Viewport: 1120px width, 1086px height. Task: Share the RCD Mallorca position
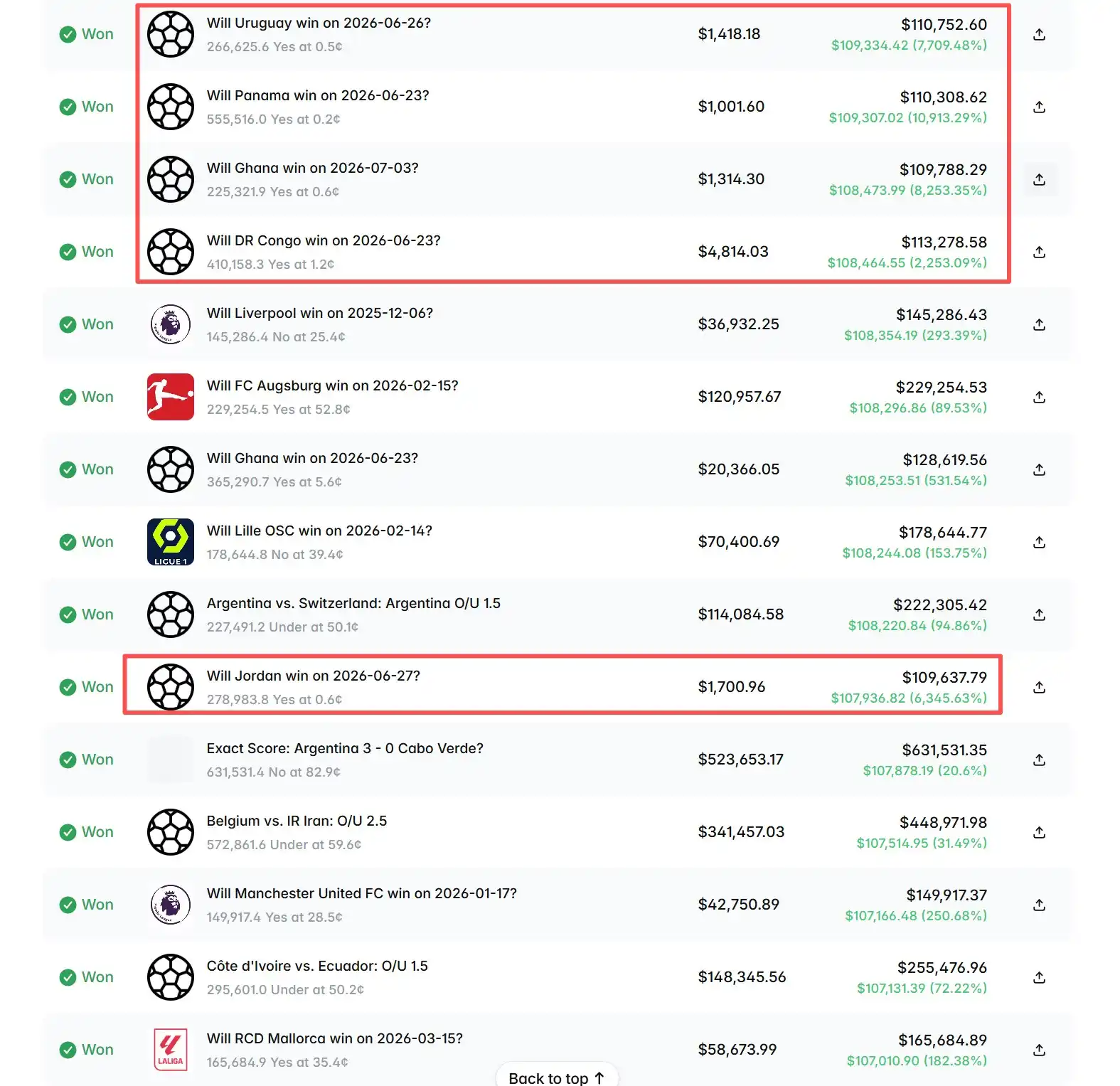tap(1039, 1050)
